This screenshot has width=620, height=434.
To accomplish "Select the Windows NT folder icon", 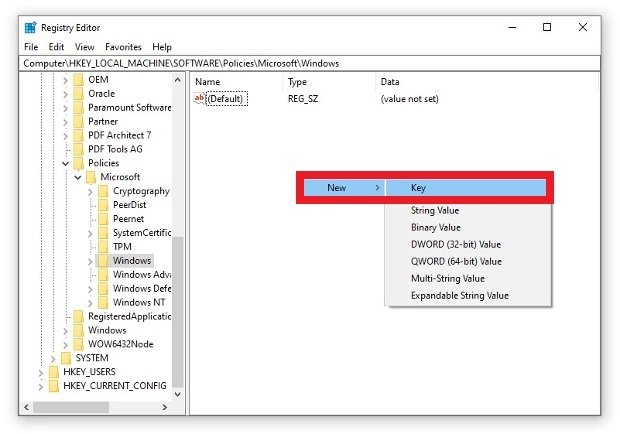I will (x=103, y=302).
